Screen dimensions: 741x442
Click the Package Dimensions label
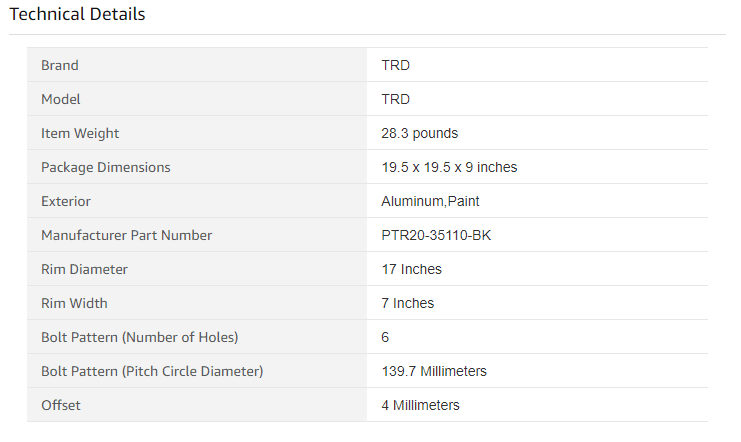point(105,167)
